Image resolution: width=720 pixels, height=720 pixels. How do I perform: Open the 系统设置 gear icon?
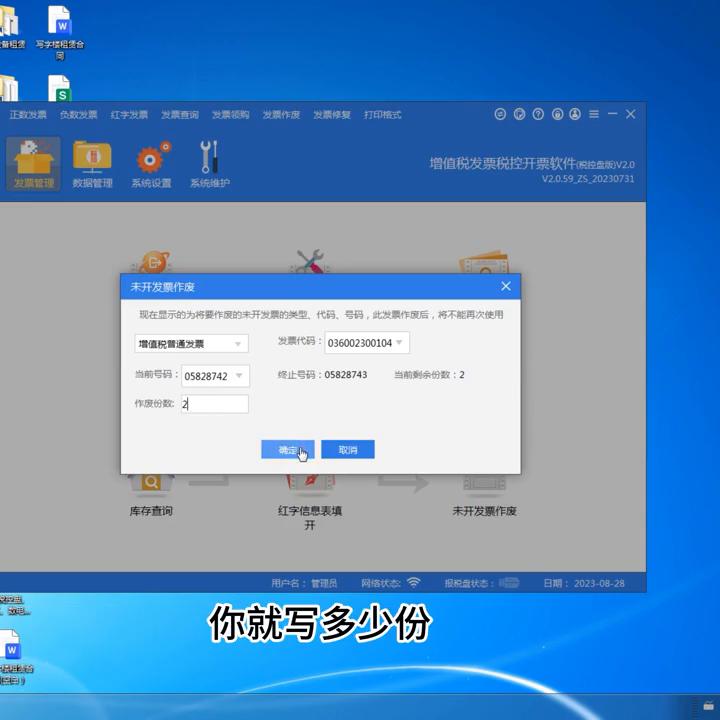tap(151, 163)
